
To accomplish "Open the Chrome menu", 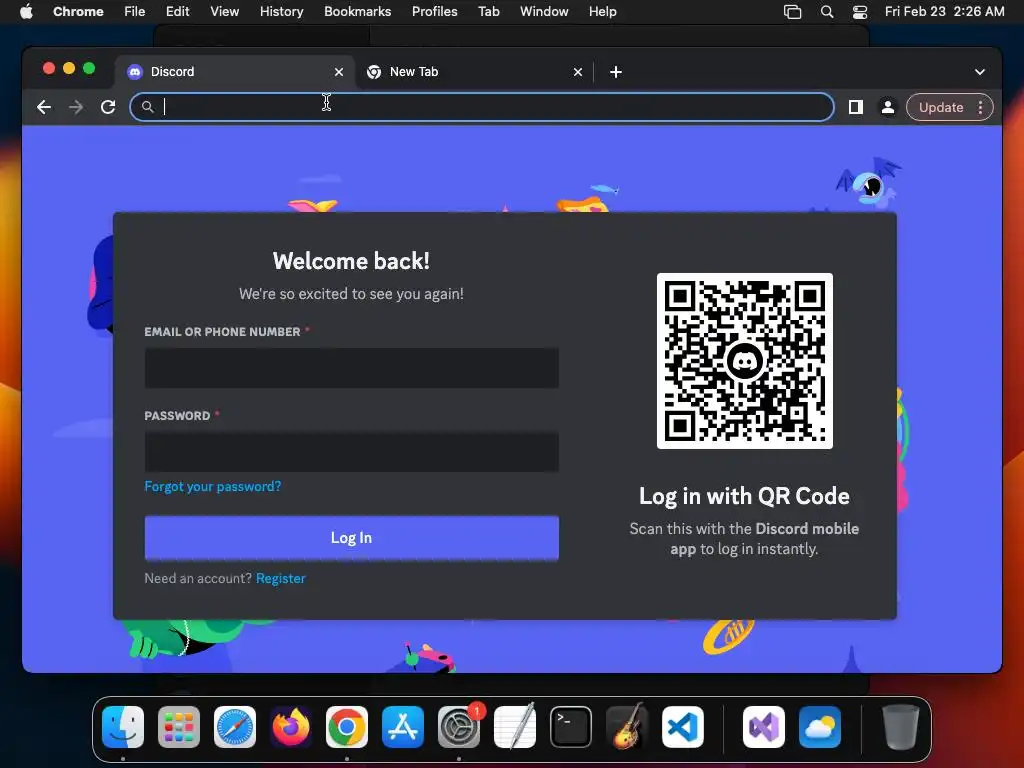I will coord(78,12).
